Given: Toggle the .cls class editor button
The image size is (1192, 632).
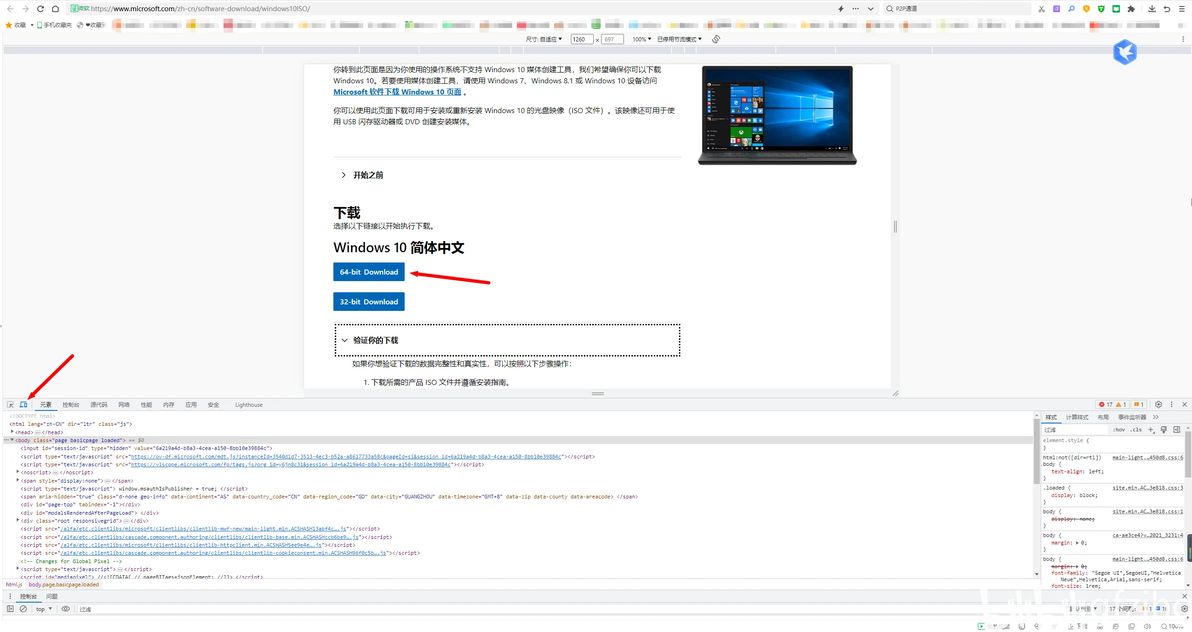Looking at the screenshot, I should click(x=1136, y=430).
